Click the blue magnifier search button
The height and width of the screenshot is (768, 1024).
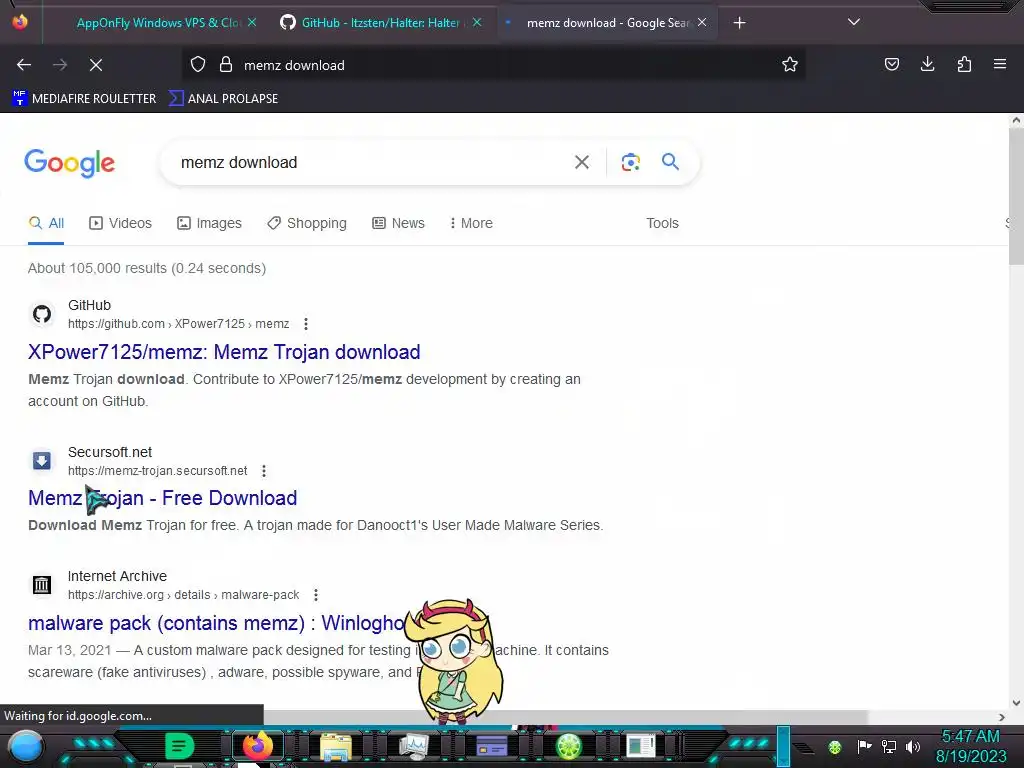tap(671, 161)
